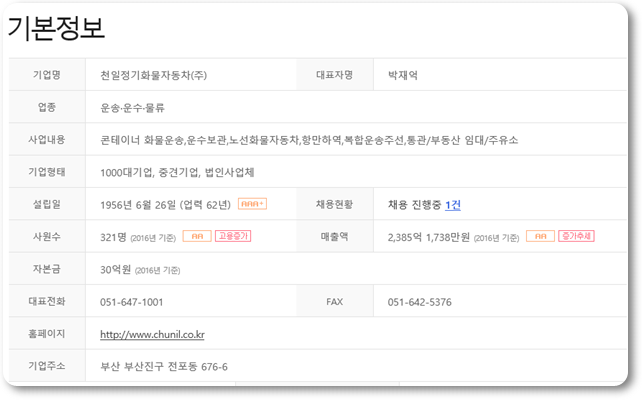Open the 1건 hiring in progress link

coord(453,205)
